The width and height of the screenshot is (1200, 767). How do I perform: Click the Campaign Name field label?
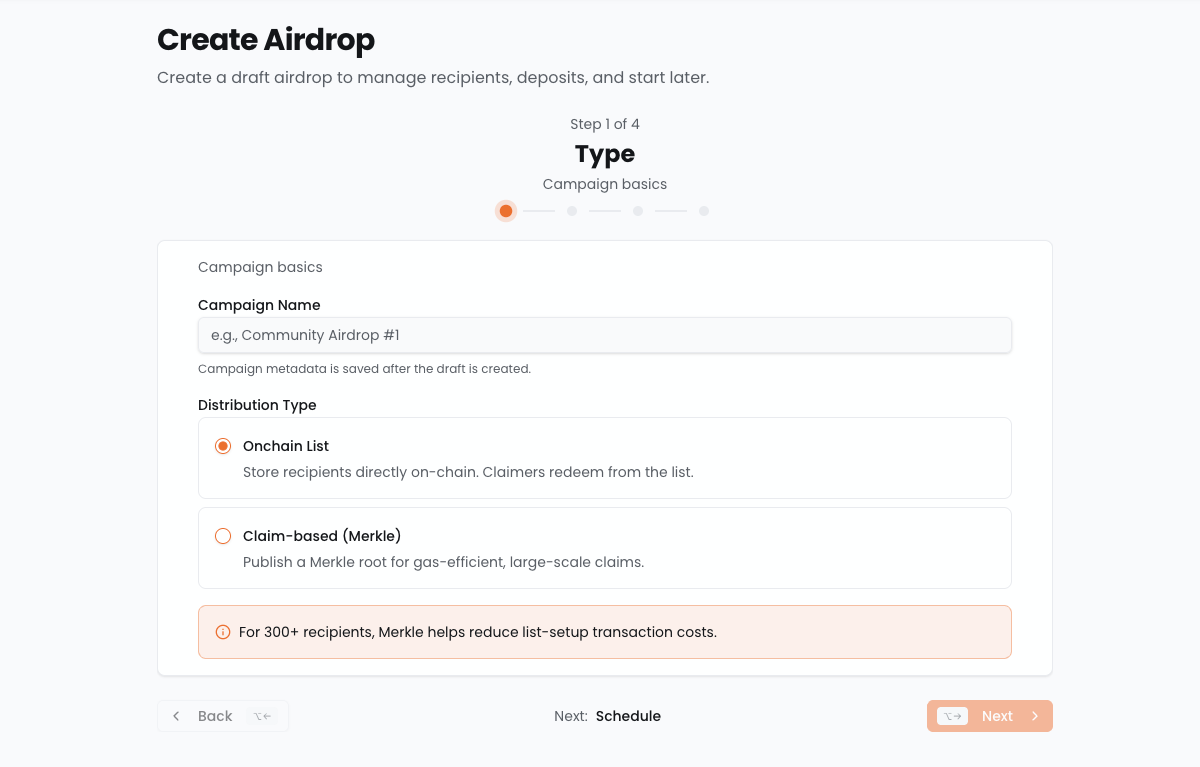point(259,305)
